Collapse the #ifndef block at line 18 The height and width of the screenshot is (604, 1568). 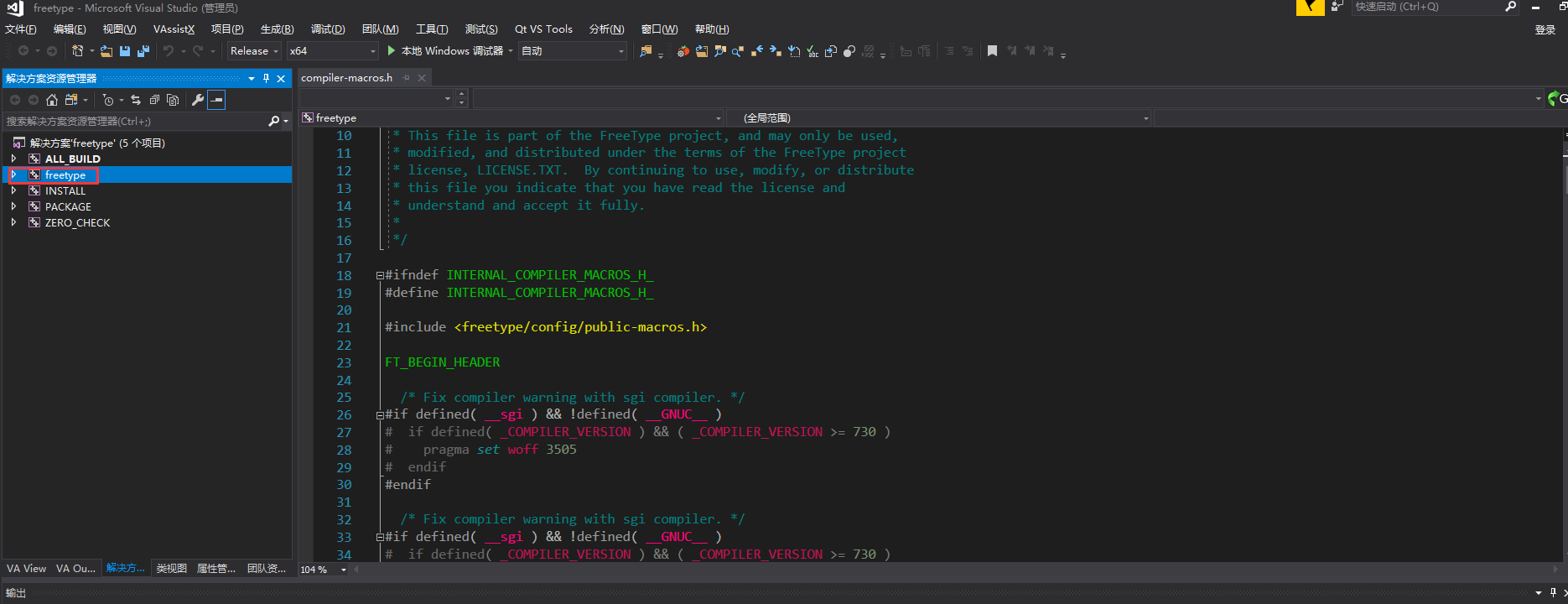click(x=380, y=275)
